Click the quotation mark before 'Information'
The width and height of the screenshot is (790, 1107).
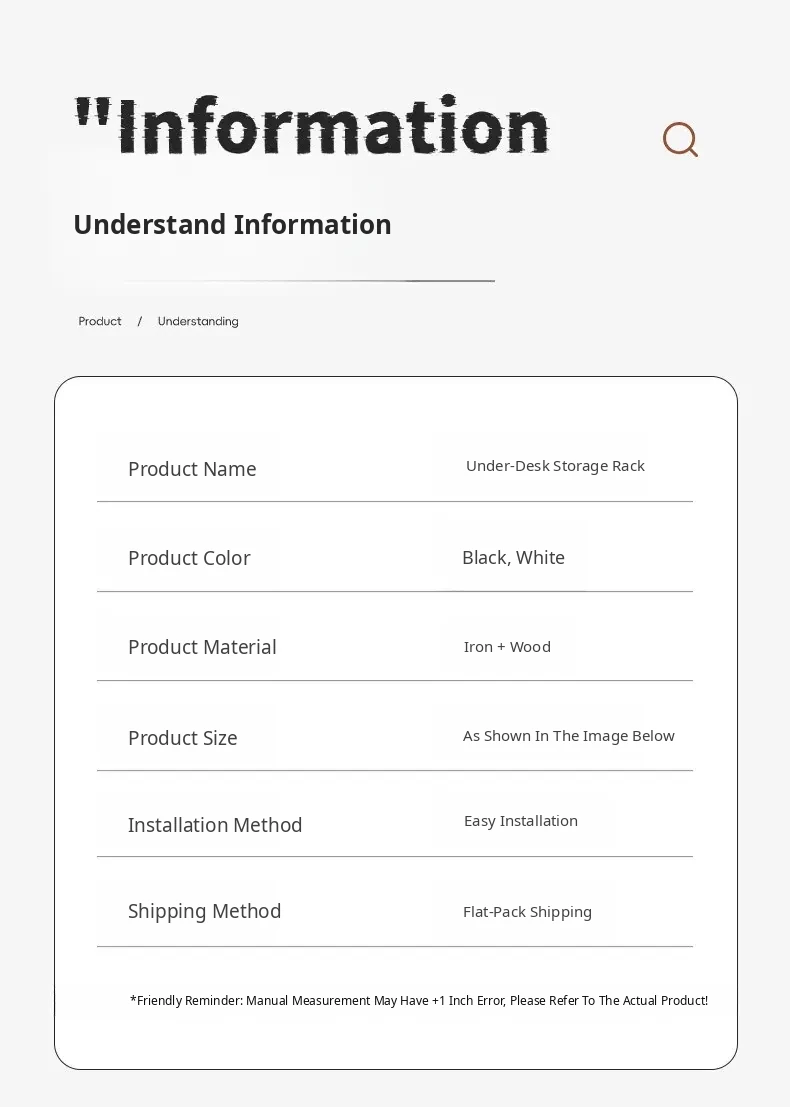[x=93, y=111]
